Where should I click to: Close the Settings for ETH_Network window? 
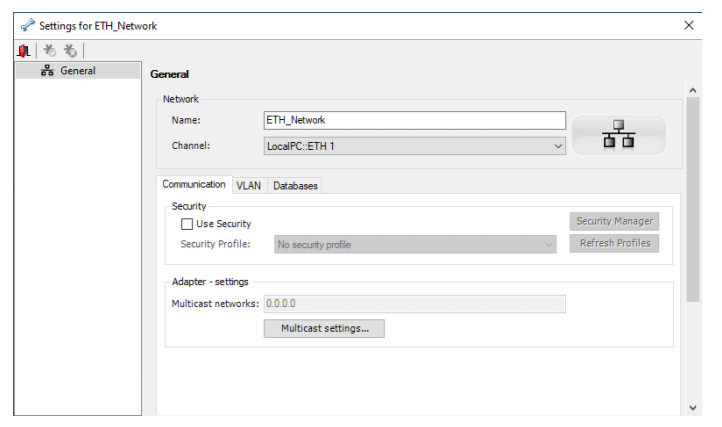pyautogui.click(x=688, y=25)
